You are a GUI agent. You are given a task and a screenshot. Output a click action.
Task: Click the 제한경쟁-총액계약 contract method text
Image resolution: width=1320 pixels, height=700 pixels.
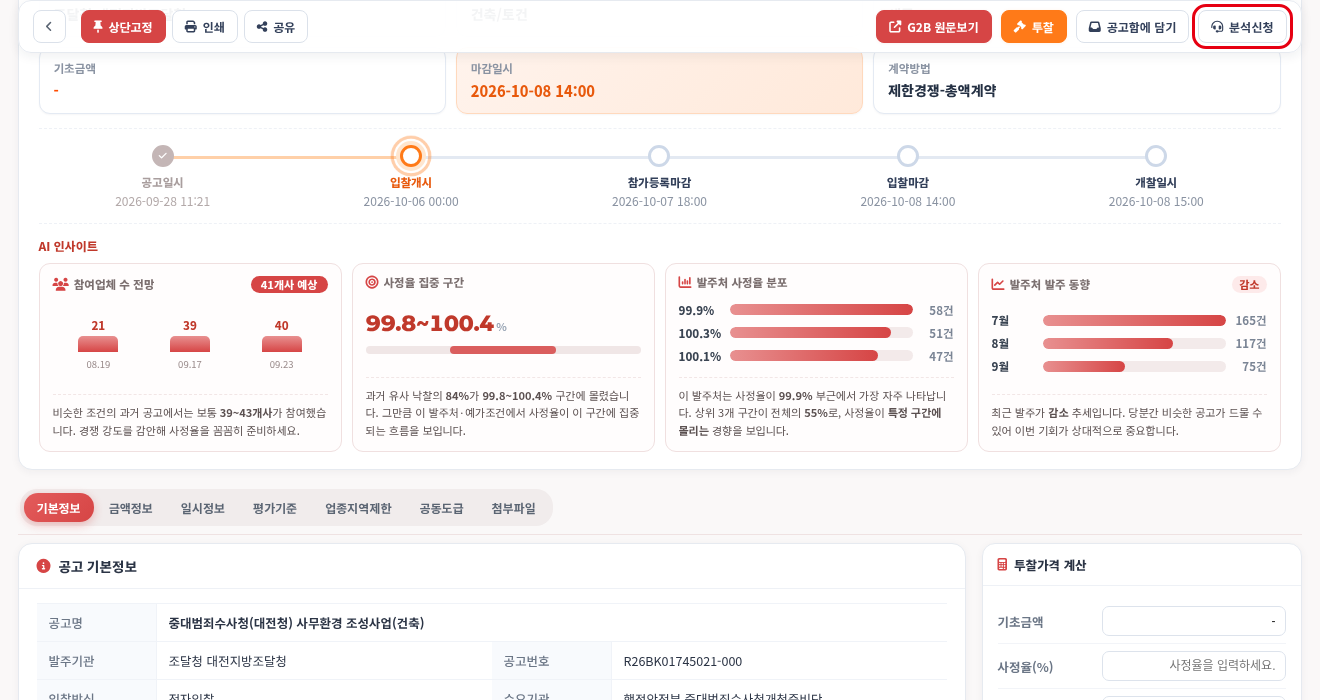point(942,91)
